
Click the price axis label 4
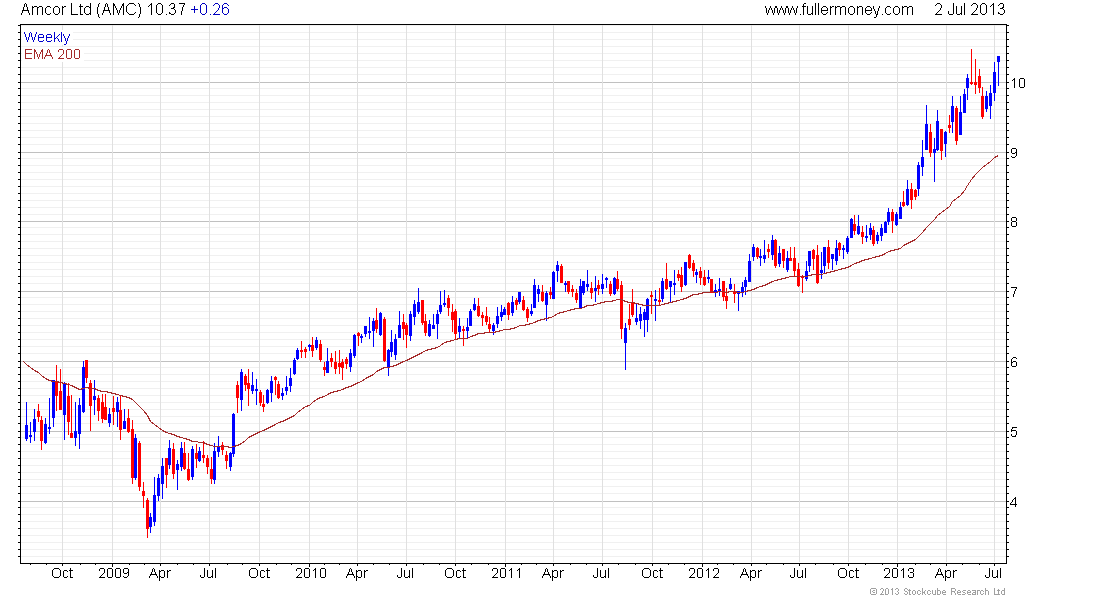tap(1014, 502)
